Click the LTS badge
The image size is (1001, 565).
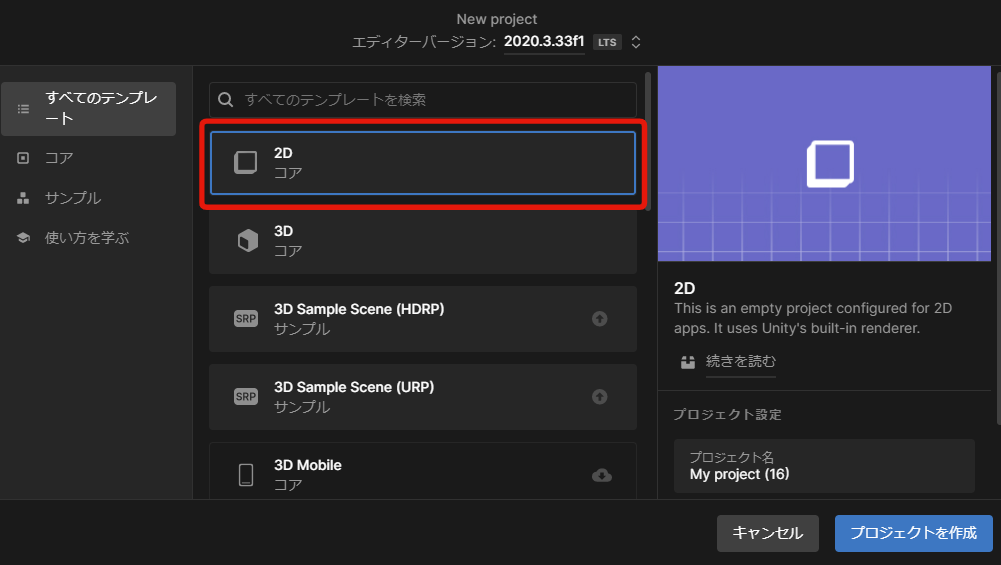(607, 42)
